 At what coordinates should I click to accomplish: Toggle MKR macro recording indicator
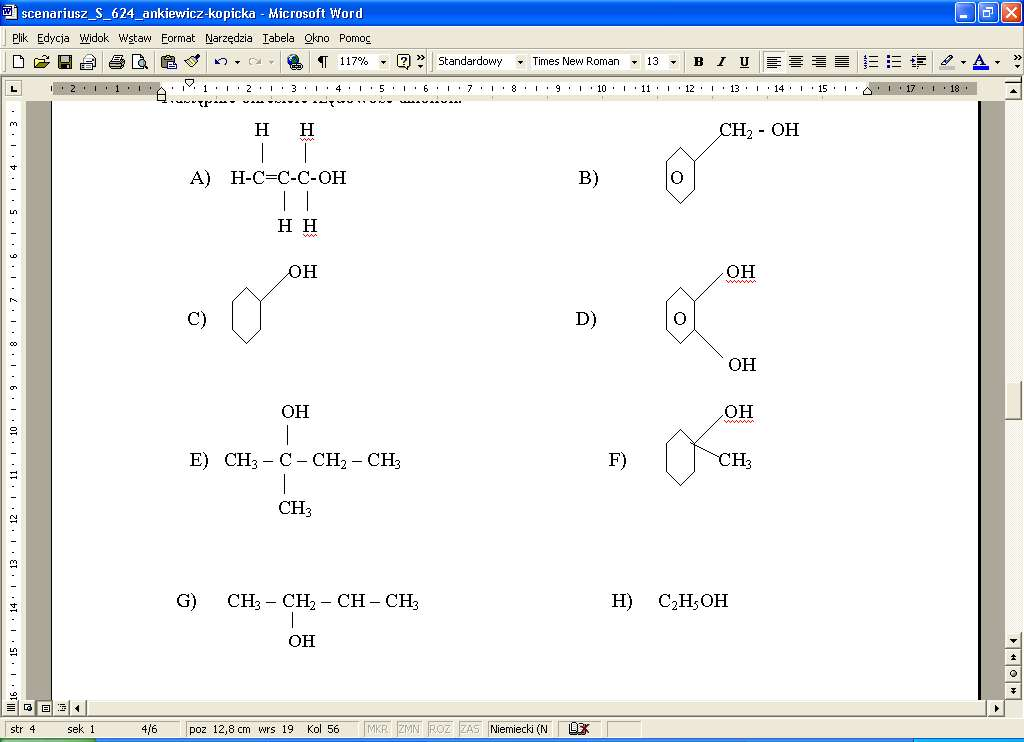[x=377, y=729]
